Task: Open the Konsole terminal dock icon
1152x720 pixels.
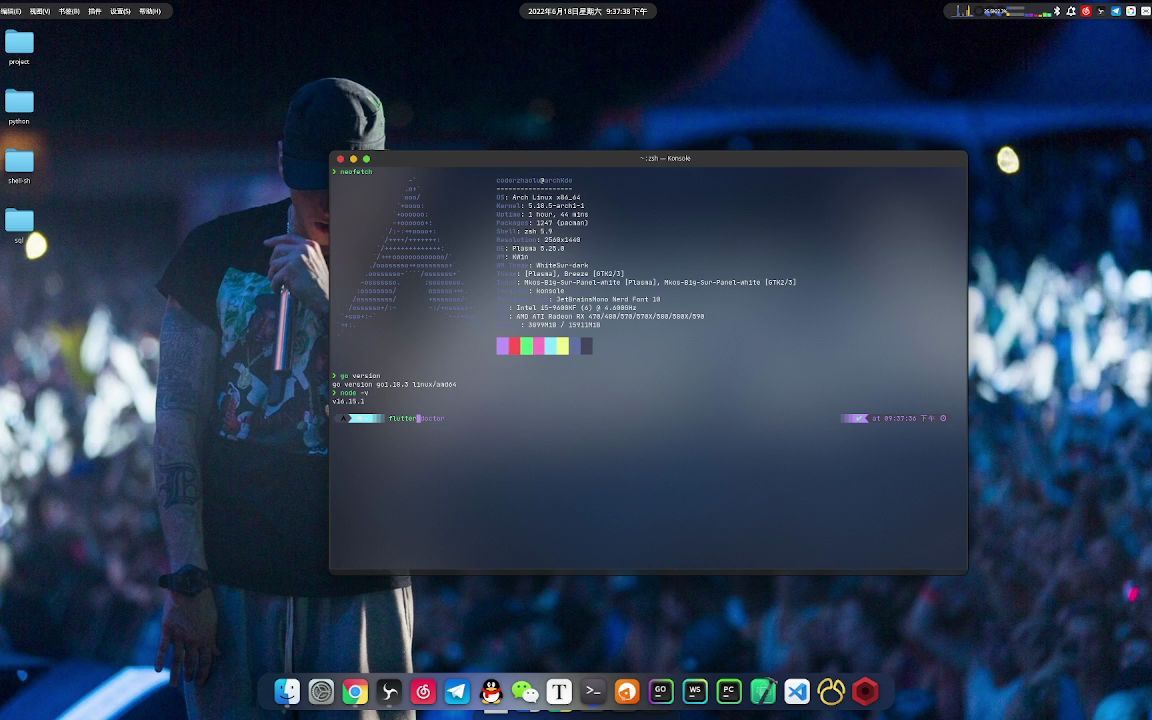Action: (x=593, y=691)
